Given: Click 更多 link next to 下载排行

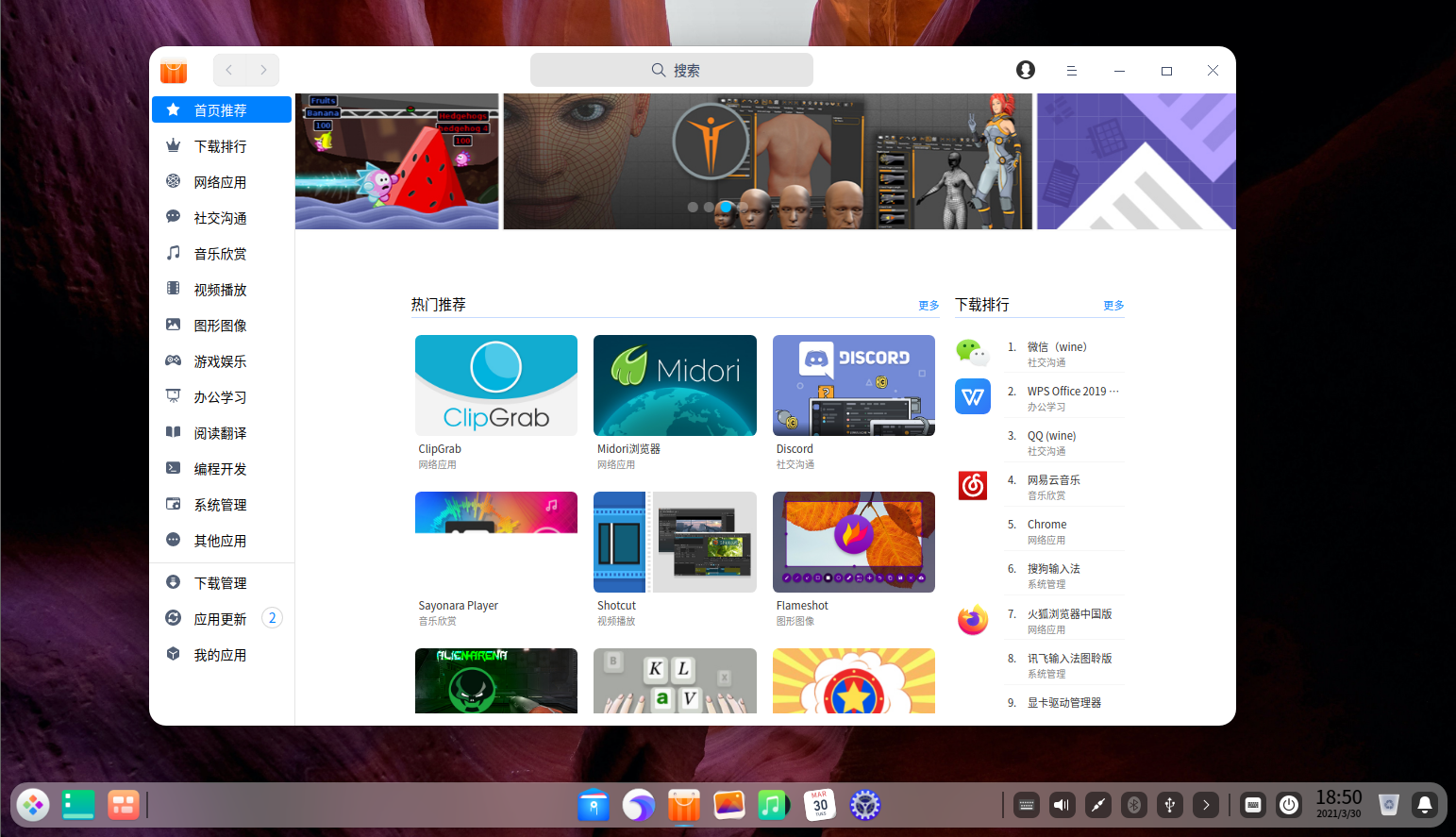Looking at the screenshot, I should [1113, 306].
